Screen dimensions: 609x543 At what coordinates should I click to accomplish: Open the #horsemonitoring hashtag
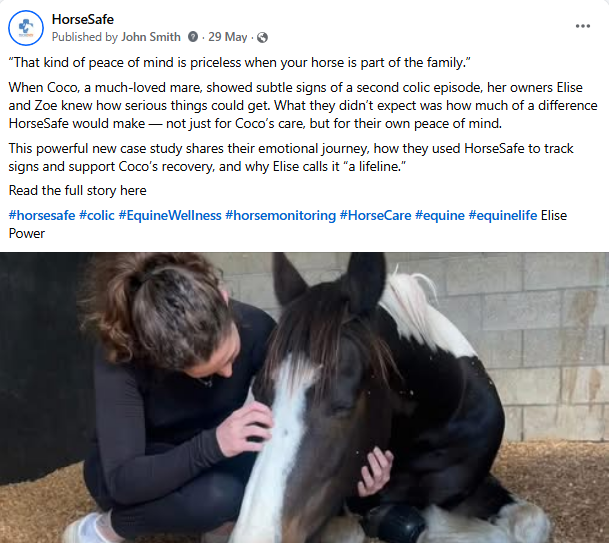coord(280,215)
